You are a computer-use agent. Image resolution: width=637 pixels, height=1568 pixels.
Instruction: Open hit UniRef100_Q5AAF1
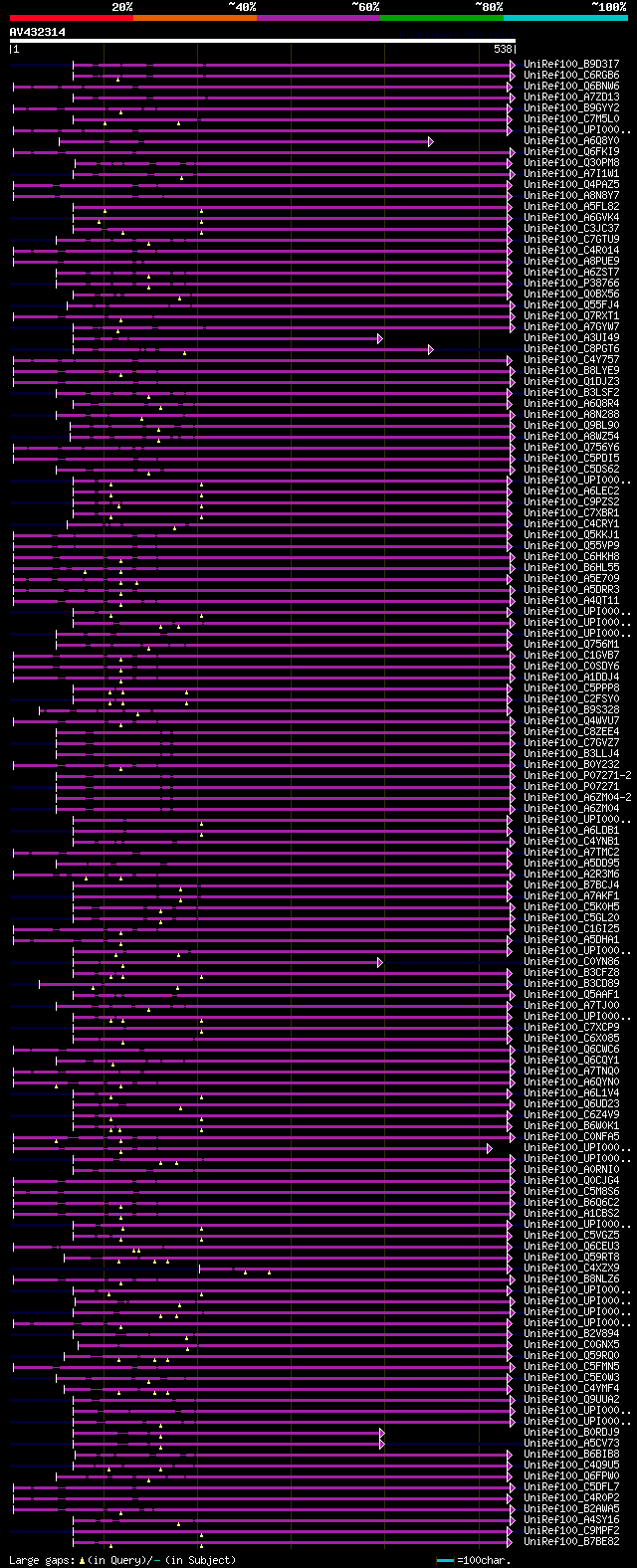[571, 994]
